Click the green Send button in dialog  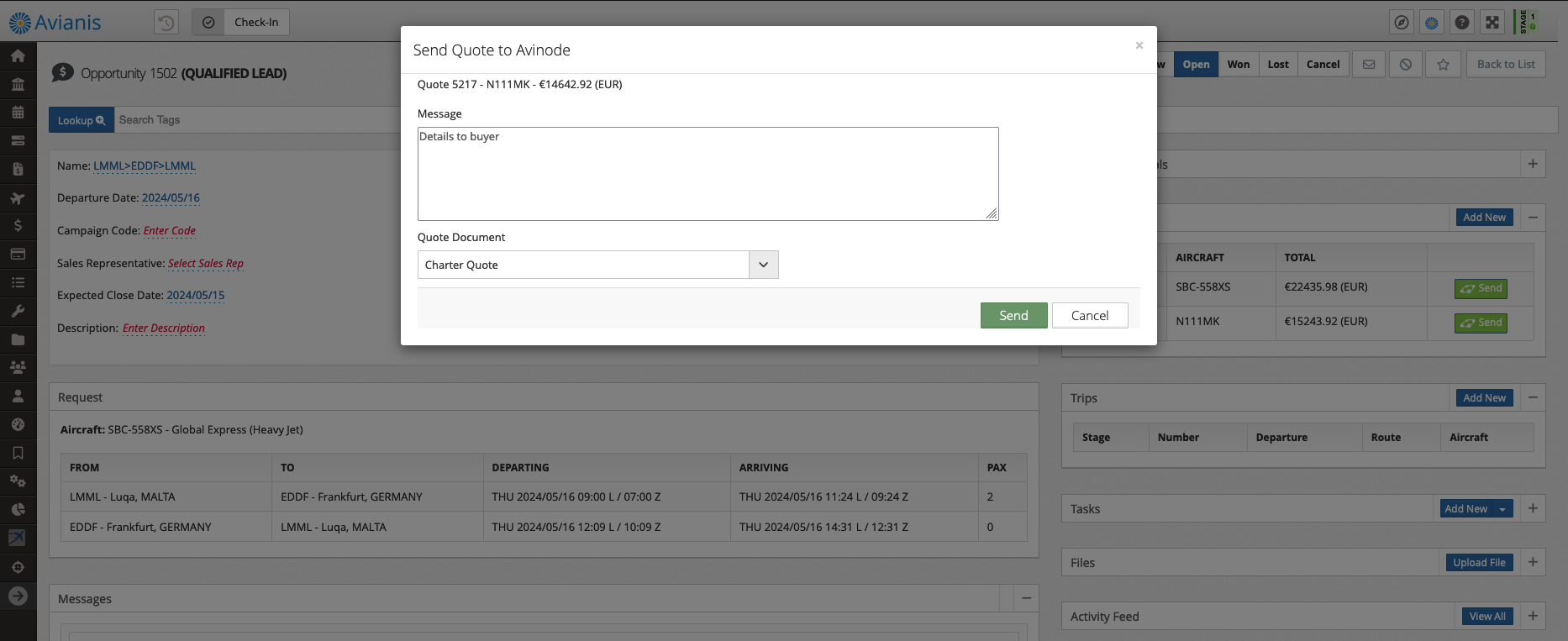pos(1013,315)
